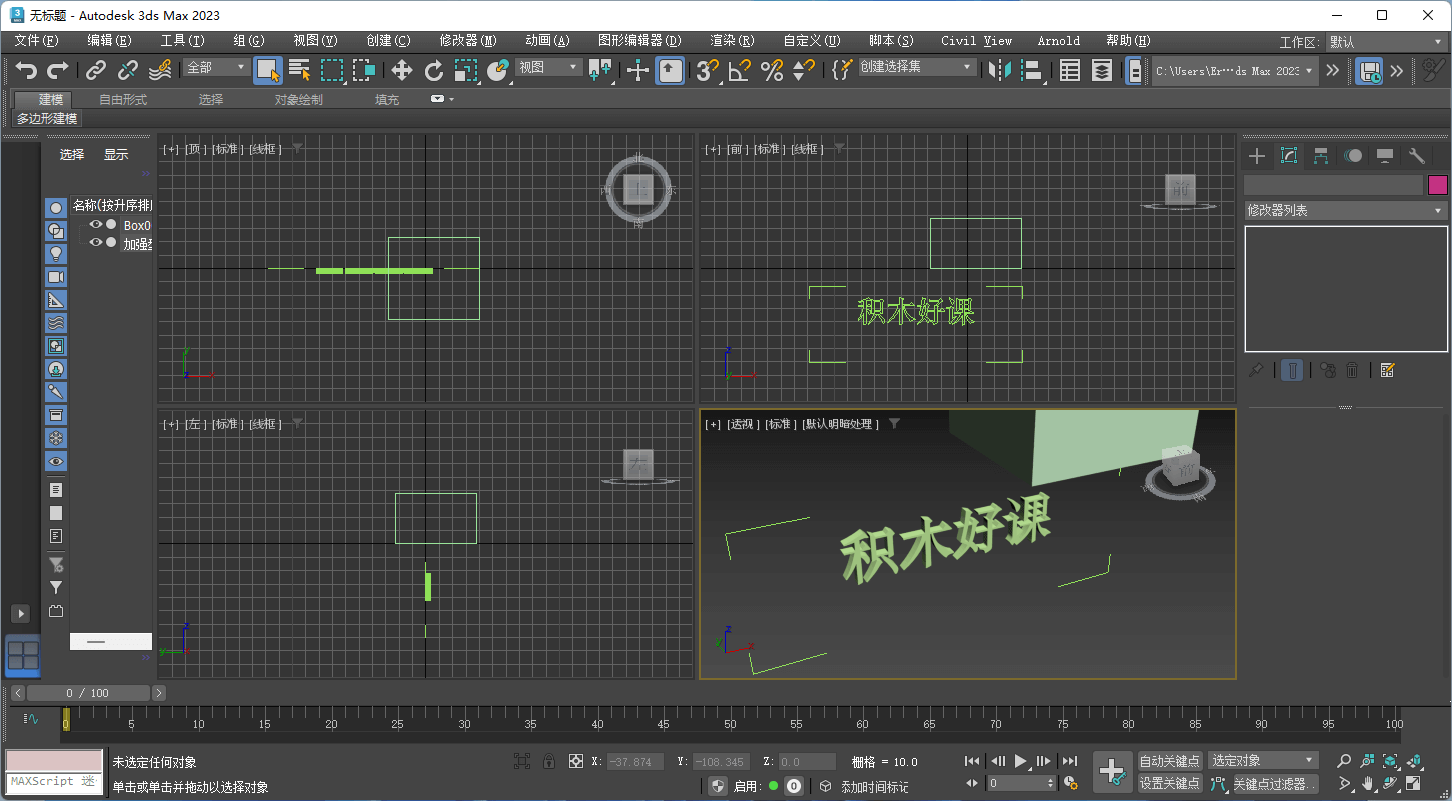The width and height of the screenshot is (1452, 801).
Task: Play the animation
Action: [x=1021, y=761]
